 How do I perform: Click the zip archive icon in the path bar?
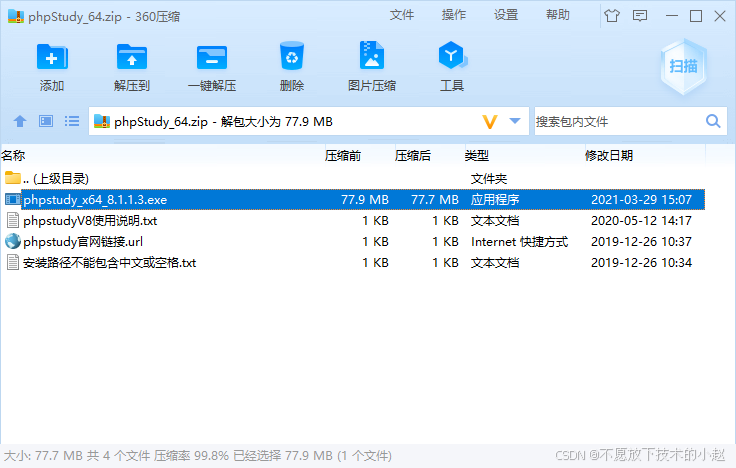pos(102,122)
